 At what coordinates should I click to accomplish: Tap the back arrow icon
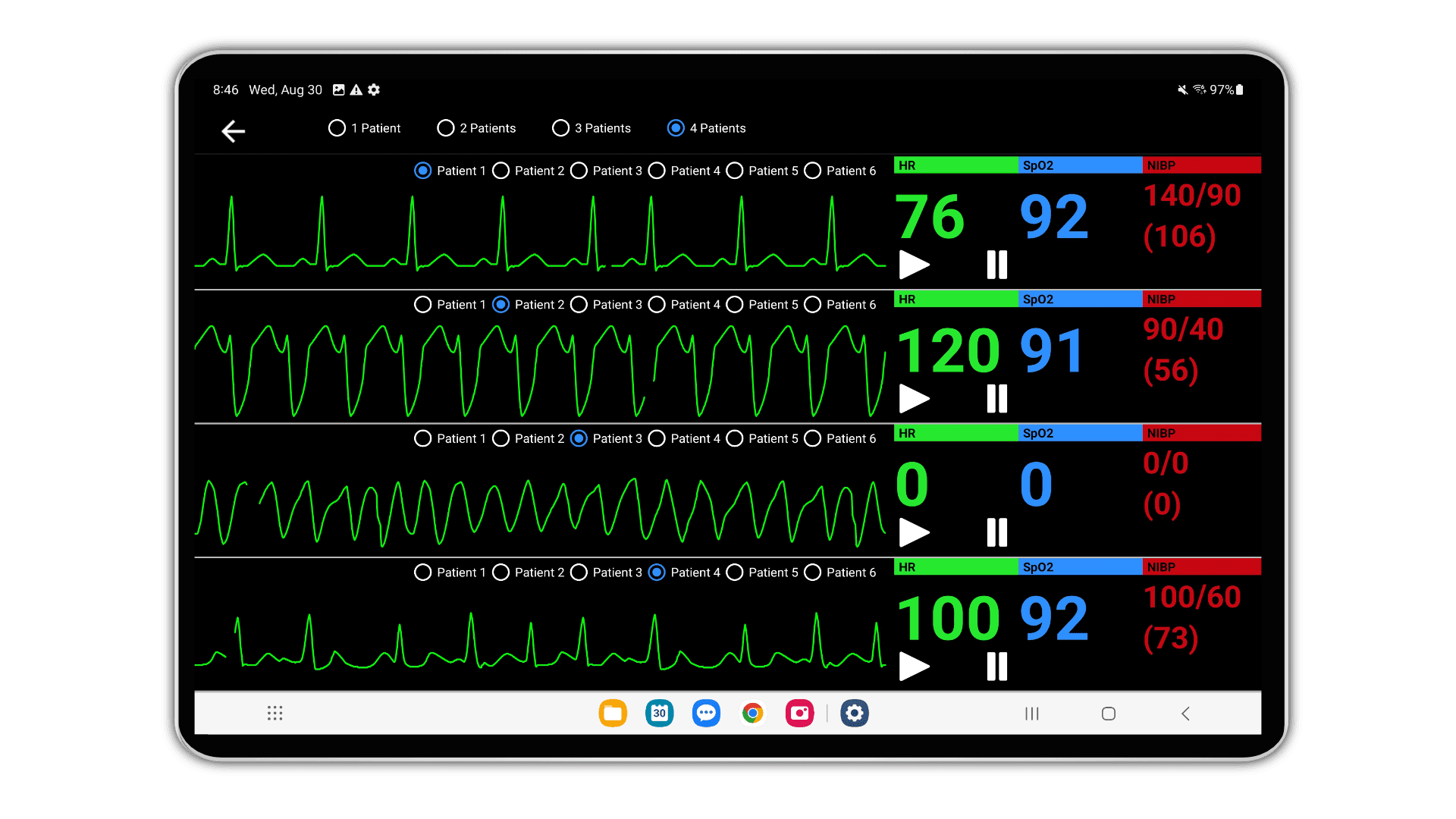[233, 130]
